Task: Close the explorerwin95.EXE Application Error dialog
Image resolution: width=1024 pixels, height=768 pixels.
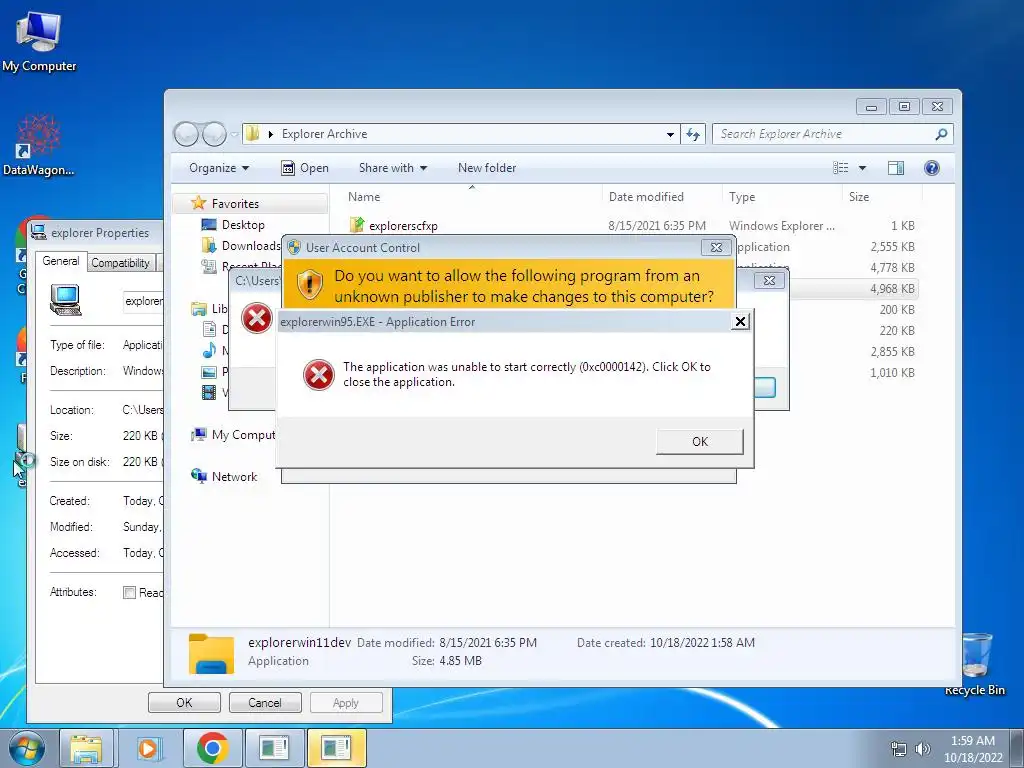Action: pyautogui.click(x=740, y=321)
